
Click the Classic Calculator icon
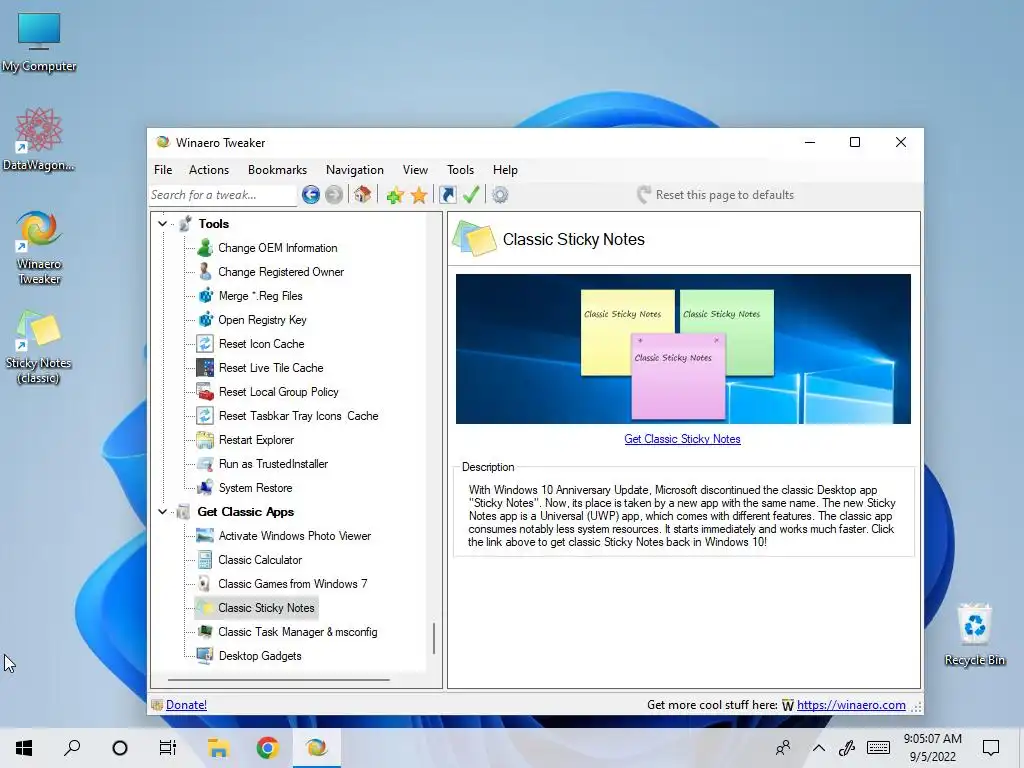click(x=205, y=560)
